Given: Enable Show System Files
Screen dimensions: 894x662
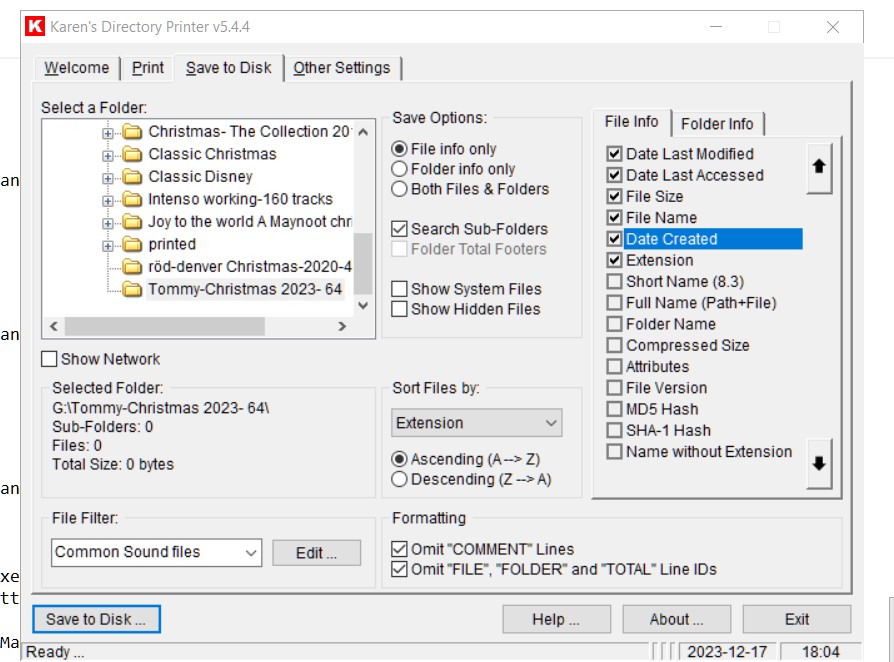Looking at the screenshot, I should coord(467,289).
